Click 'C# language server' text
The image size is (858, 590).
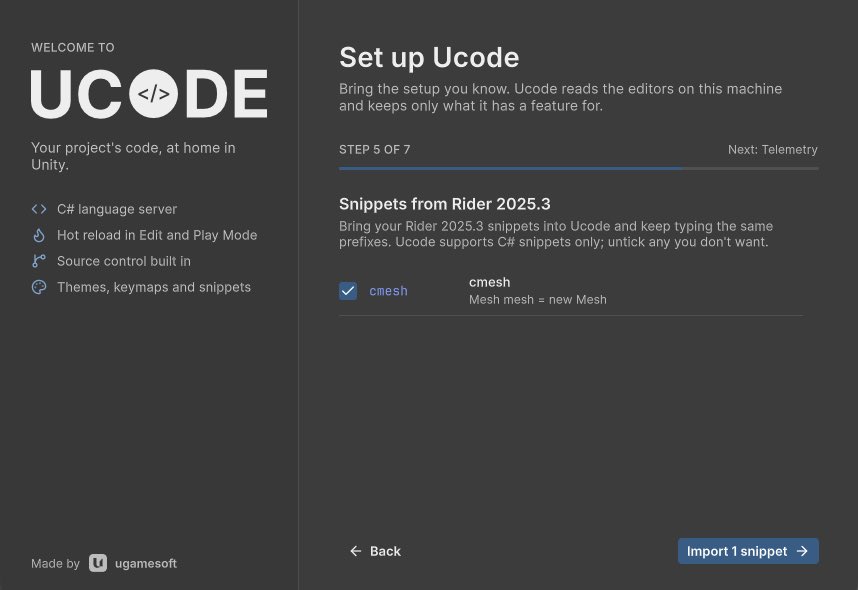coord(117,209)
